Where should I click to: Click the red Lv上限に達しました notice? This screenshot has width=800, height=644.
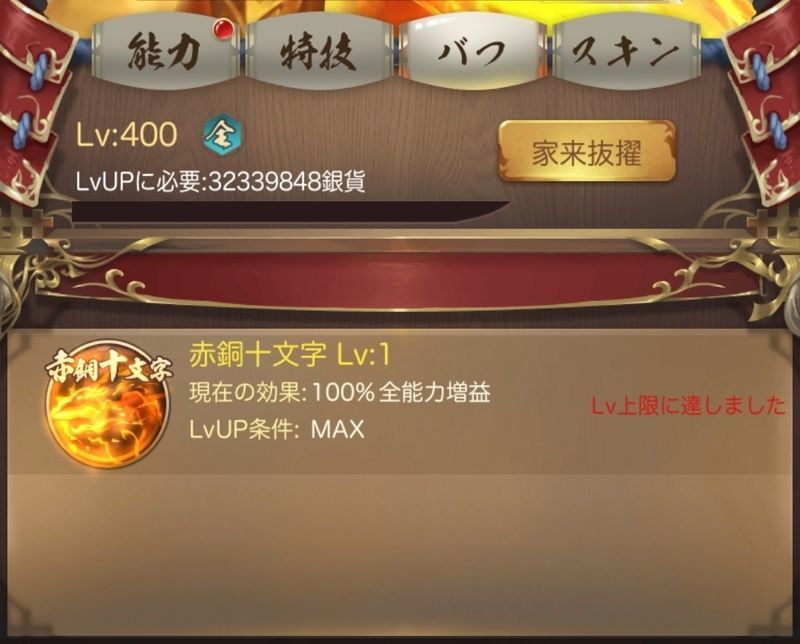pyautogui.click(x=688, y=406)
